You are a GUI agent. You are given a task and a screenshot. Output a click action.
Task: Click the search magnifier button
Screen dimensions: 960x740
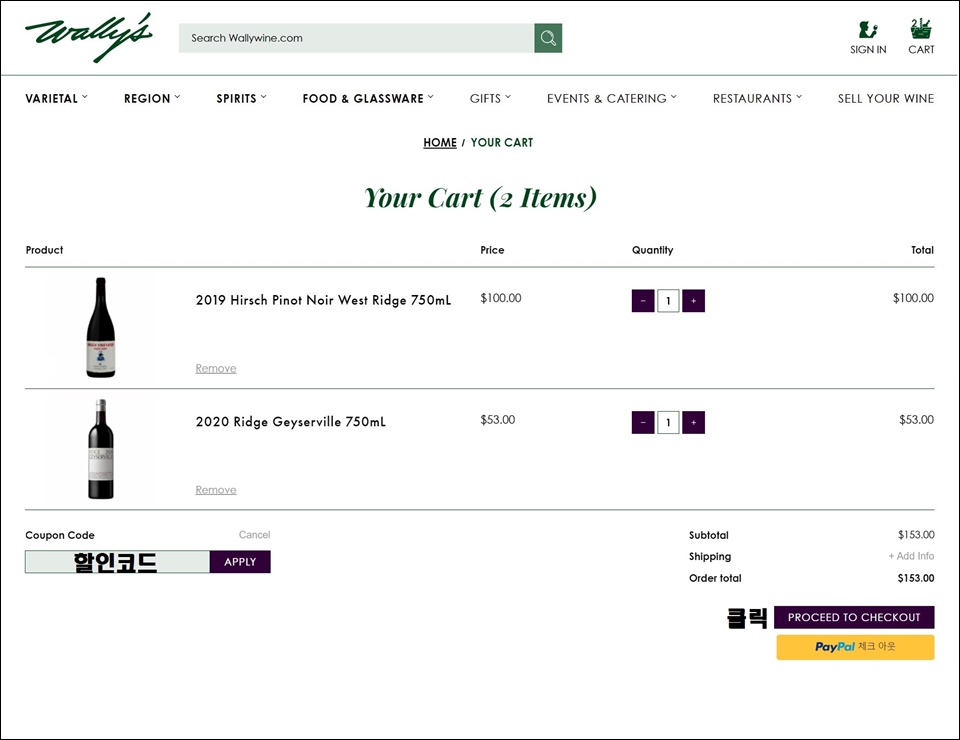coord(548,38)
